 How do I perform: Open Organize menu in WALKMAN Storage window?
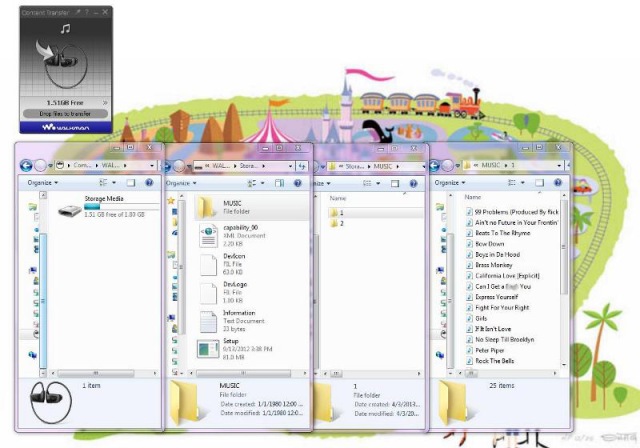point(181,183)
